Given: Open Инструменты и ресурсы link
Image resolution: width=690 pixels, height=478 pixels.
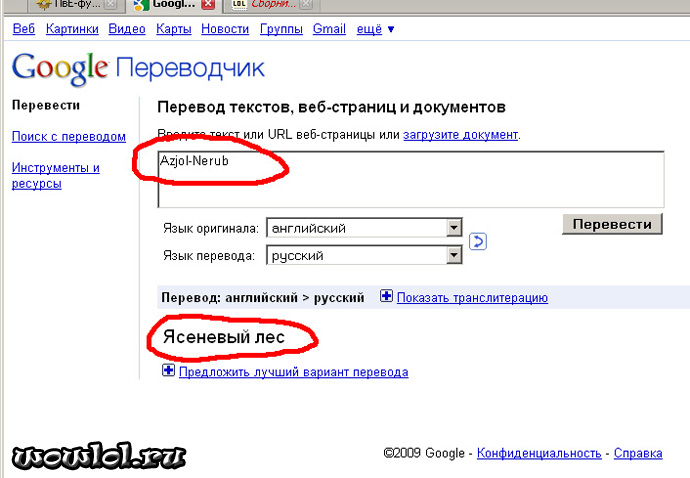Looking at the screenshot, I should click(55, 175).
